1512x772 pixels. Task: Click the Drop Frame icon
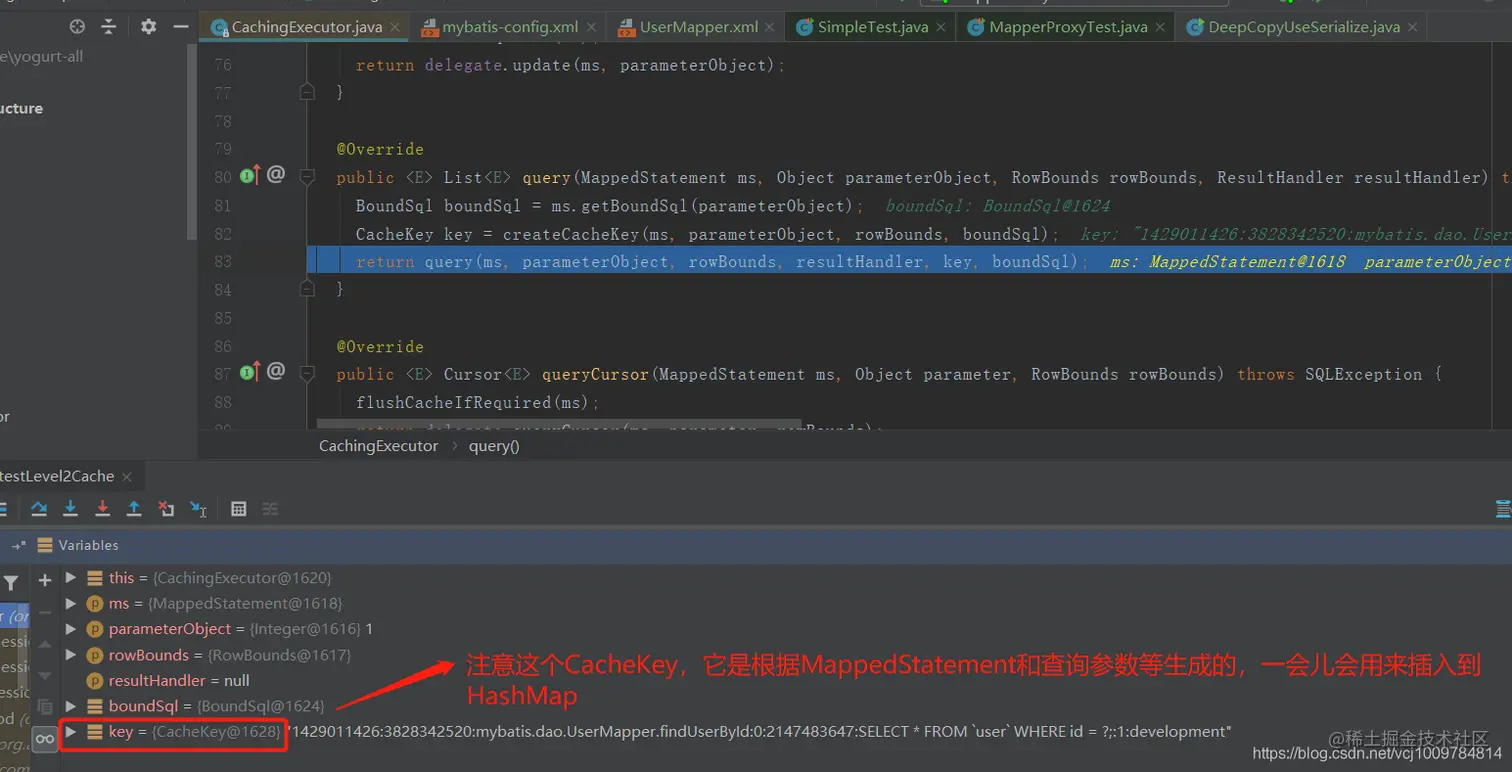[166, 509]
